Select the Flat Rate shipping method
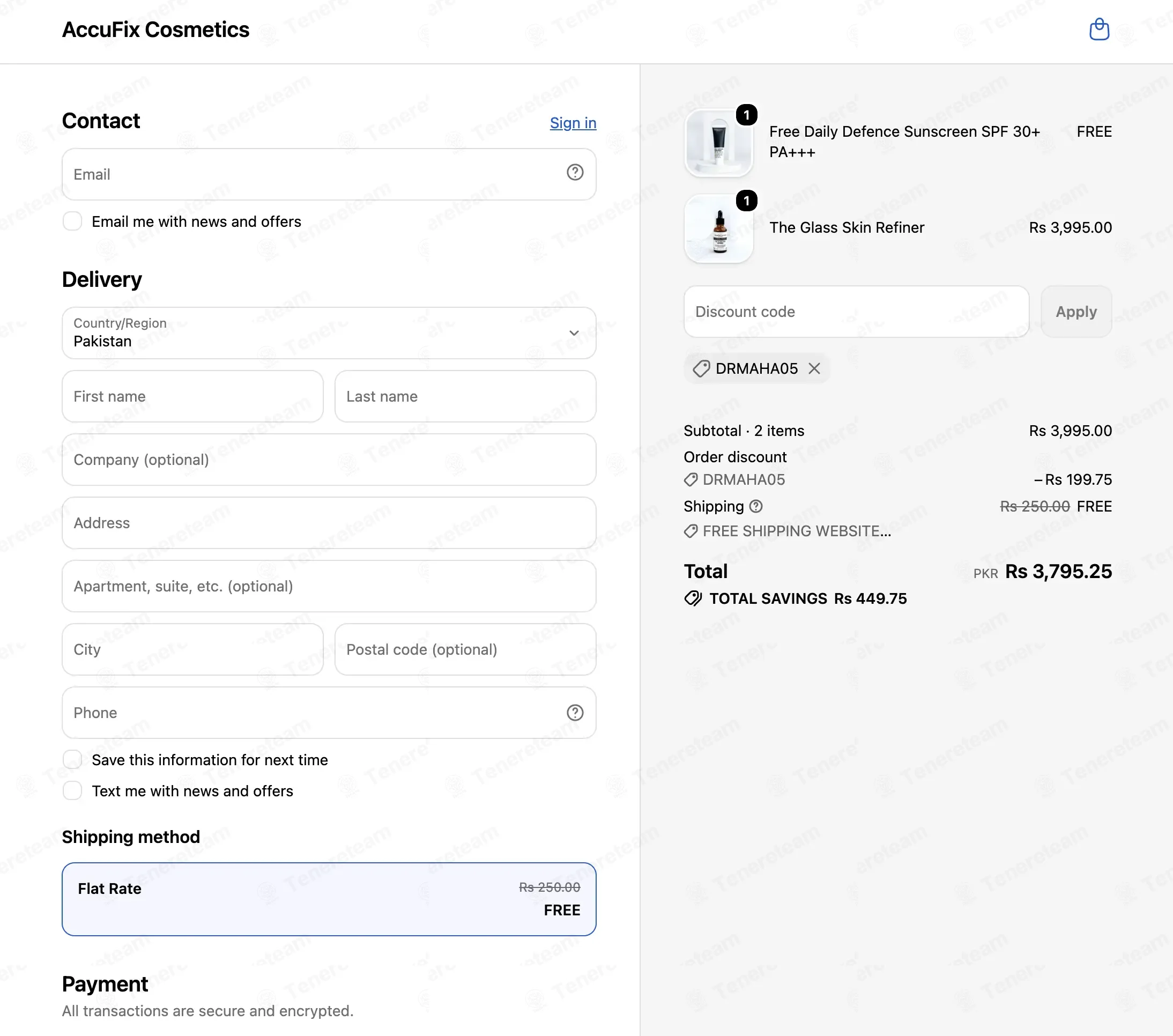Viewport: 1173px width, 1036px height. pos(329,899)
